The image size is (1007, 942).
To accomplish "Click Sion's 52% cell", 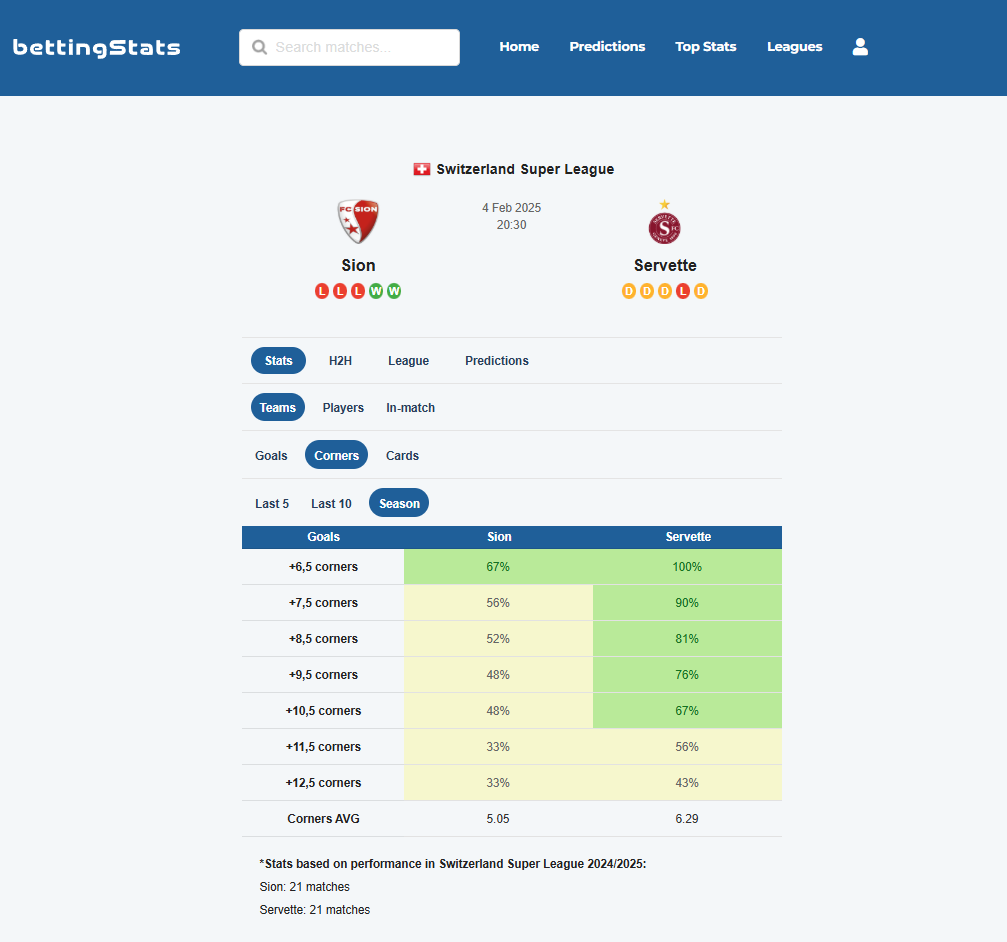I will 498,639.
